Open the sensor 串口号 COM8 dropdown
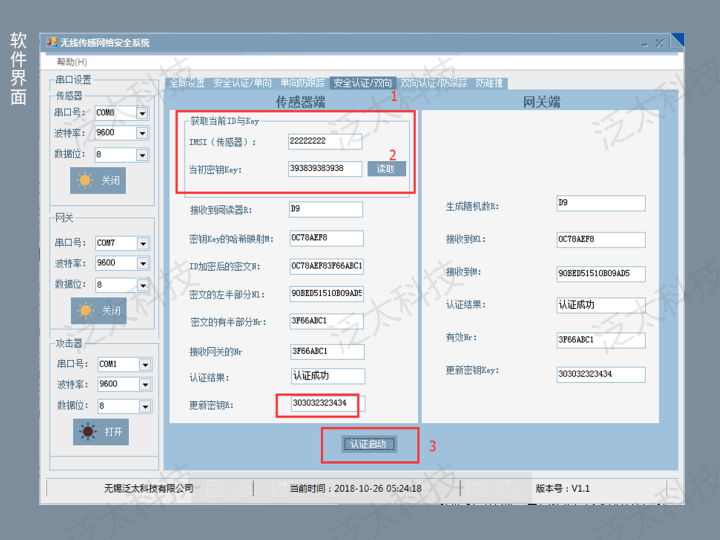This screenshot has height=540, width=720. (x=142, y=112)
